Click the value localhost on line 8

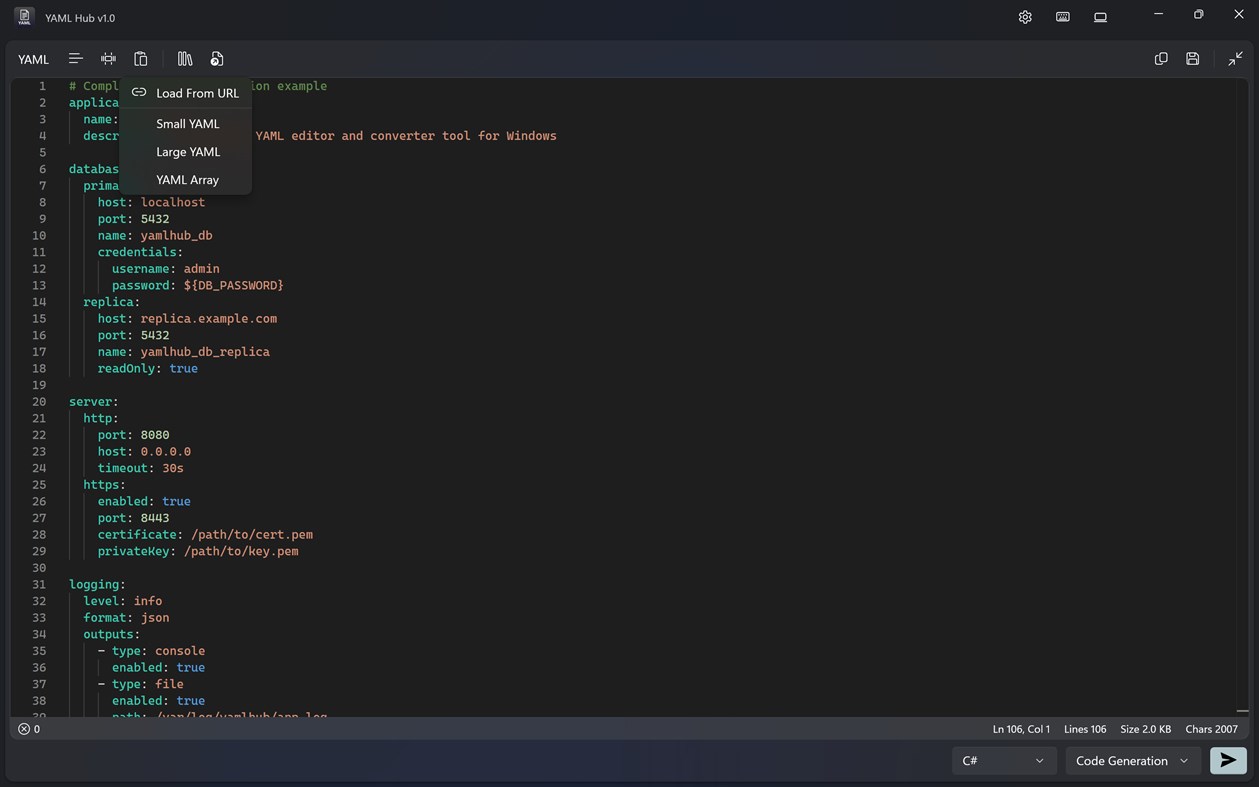click(173, 202)
